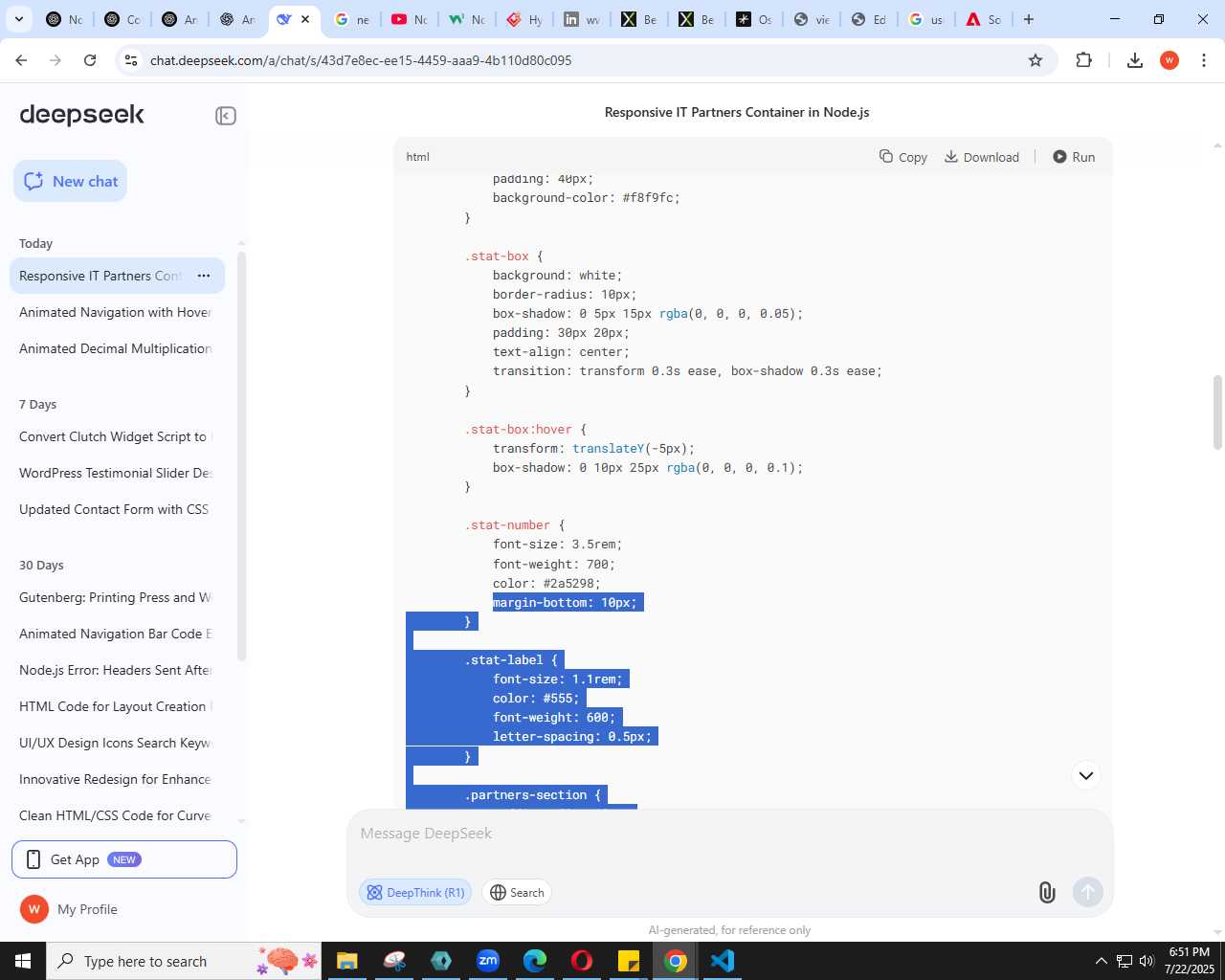Switch to the 'Co' ChatGPT tab

[x=122, y=19]
